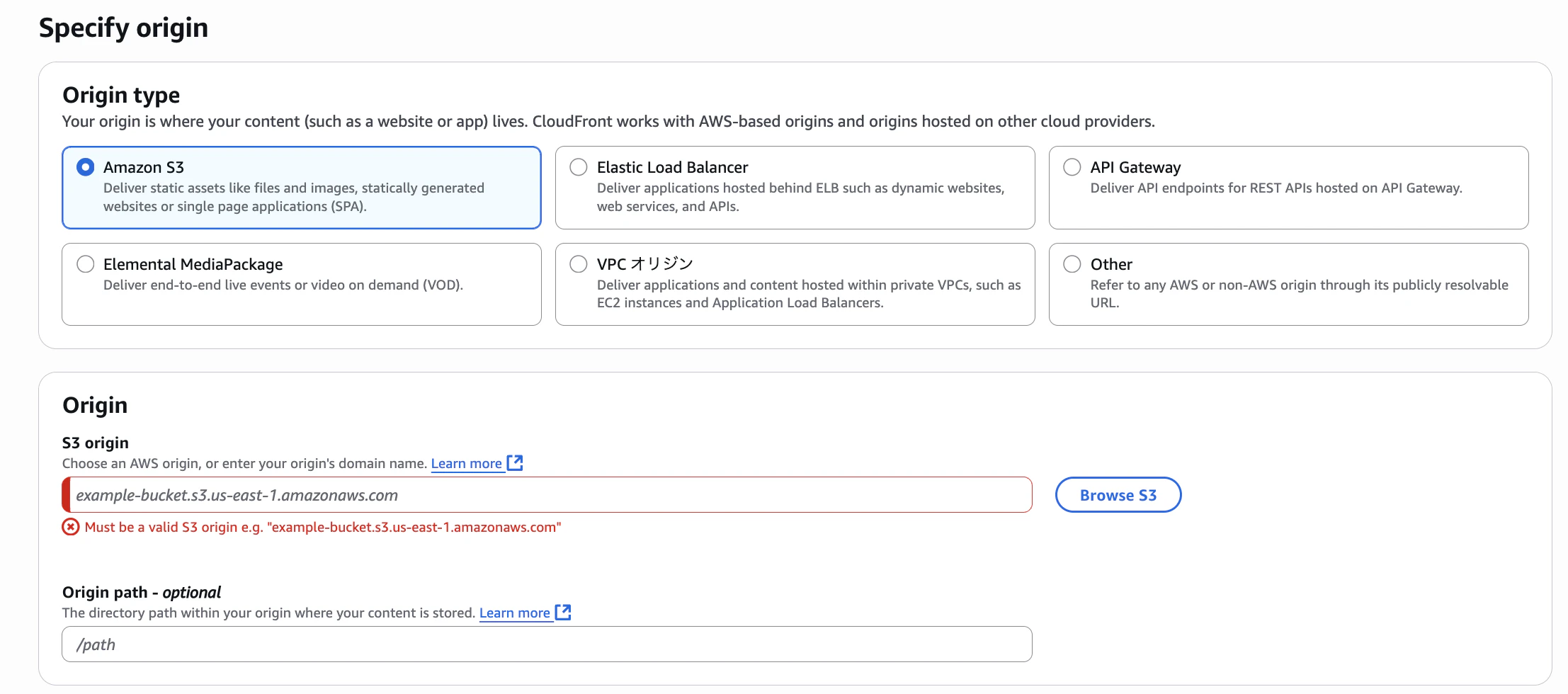This screenshot has height=694, width=1568.
Task: Click 'Your origin is where your content' intro text
Action: [x=608, y=122]
